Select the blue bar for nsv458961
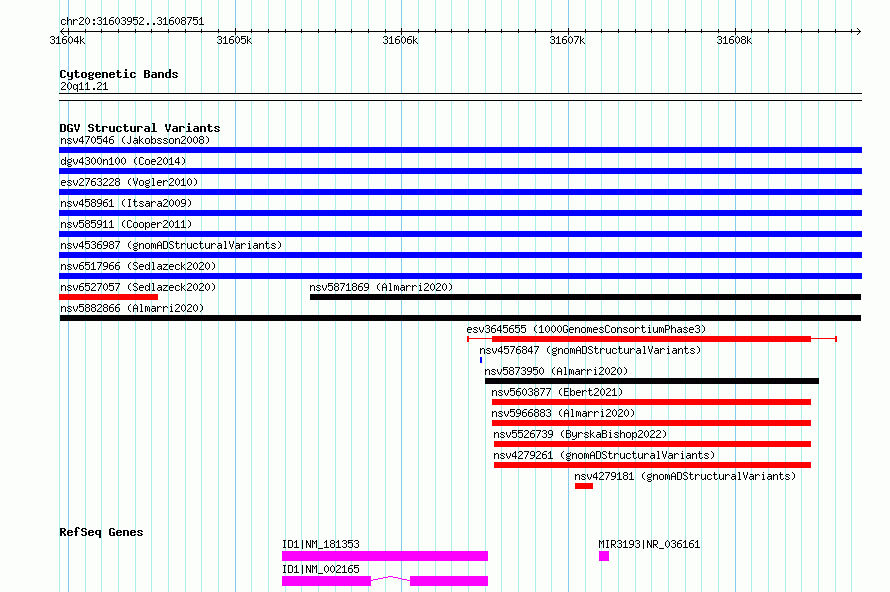Screen dimensions: 890x592 tap(460, 213)
